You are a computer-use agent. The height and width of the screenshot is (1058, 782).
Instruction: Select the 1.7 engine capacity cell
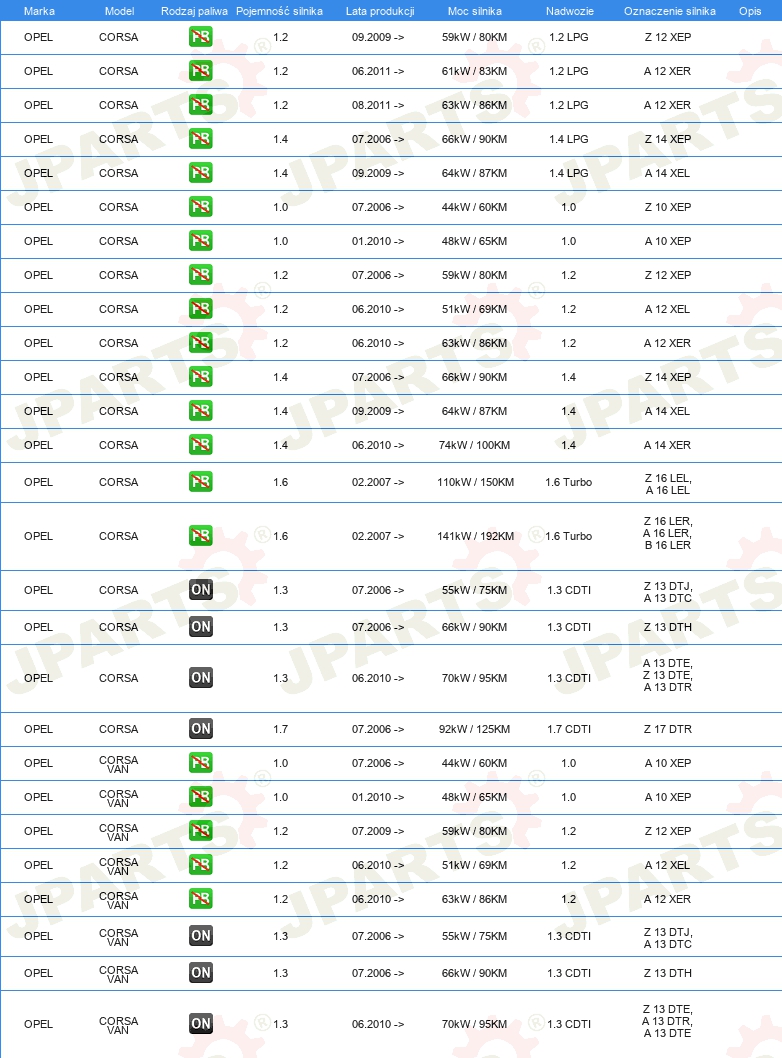tap(281, 729)
